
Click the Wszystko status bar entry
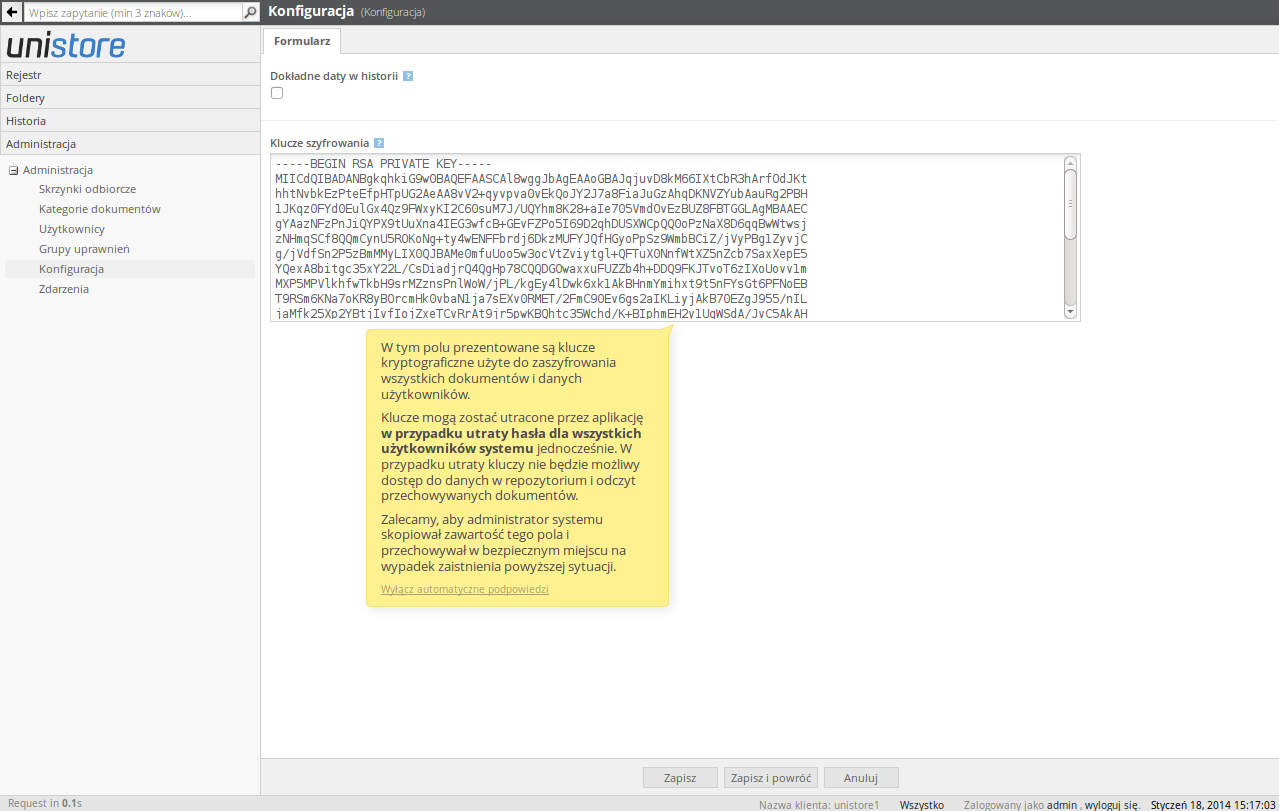pos(921,804)
